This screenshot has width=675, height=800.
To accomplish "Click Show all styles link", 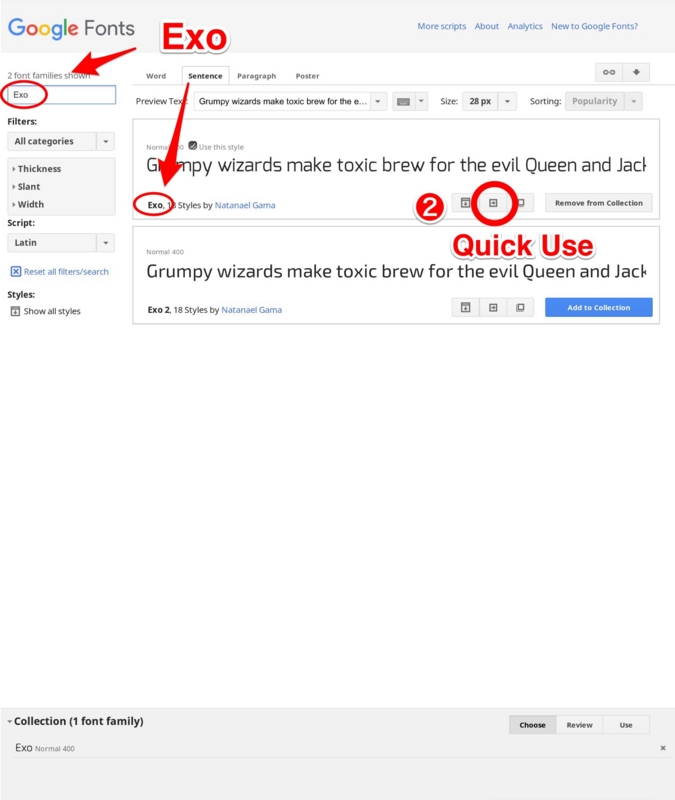I will (x=52, y=311).
